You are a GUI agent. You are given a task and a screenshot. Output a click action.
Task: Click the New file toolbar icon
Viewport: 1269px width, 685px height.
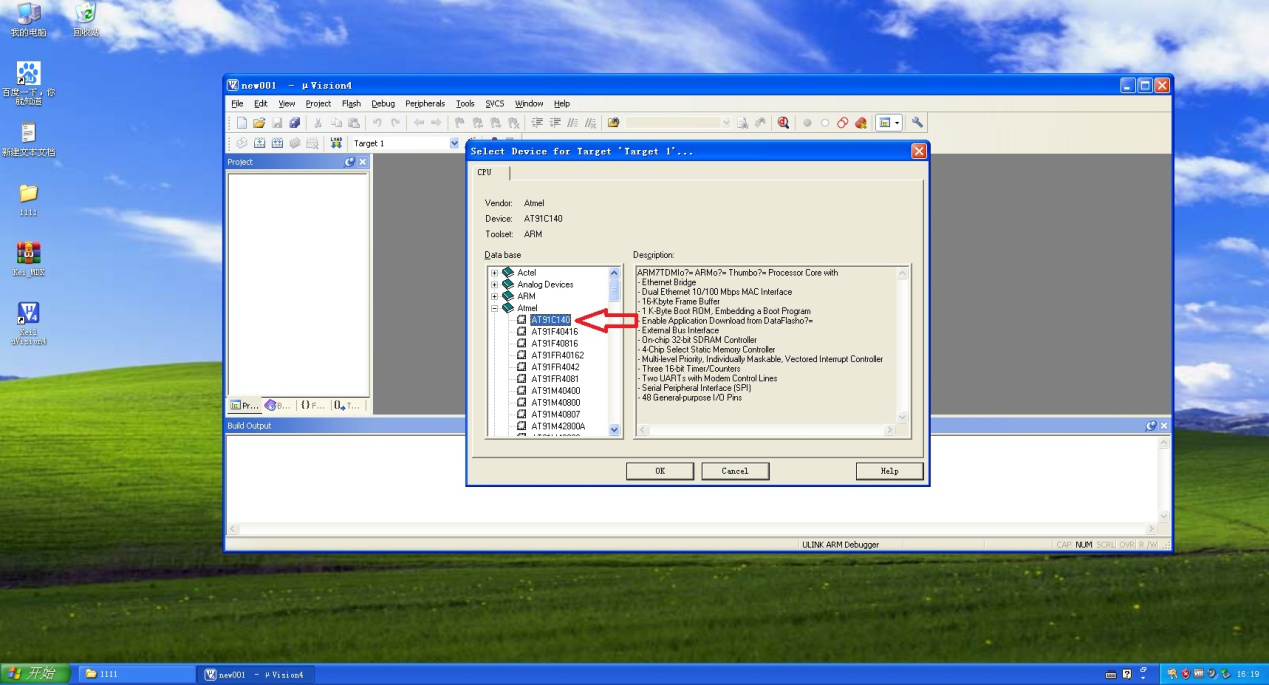(x=242, y=123)
